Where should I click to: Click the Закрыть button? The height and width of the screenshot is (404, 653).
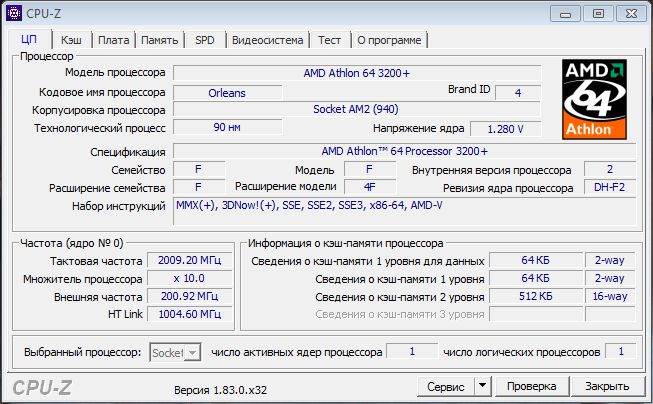coord(607,387)
